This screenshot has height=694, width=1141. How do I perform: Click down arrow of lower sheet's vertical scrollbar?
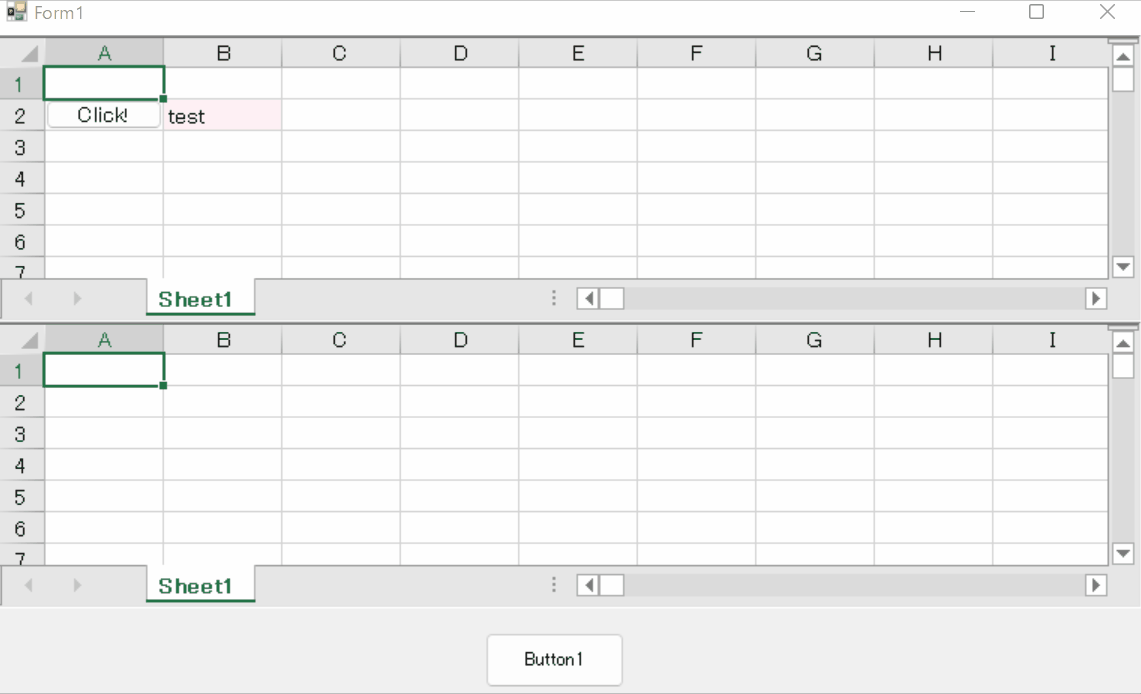point(1123,554)
